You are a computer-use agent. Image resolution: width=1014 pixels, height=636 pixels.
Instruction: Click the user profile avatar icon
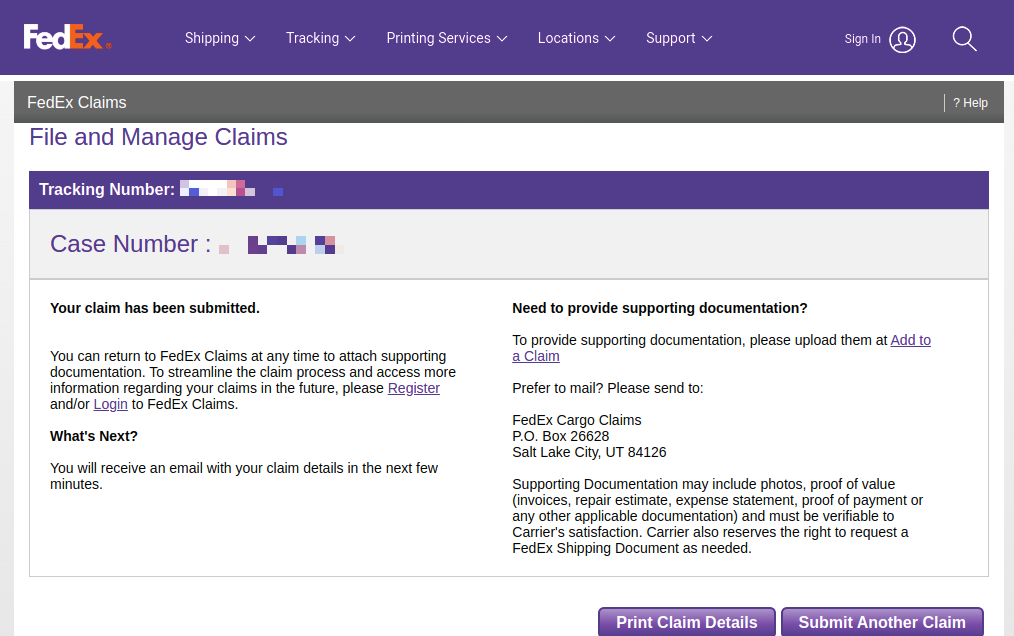(x=902, y=39)
